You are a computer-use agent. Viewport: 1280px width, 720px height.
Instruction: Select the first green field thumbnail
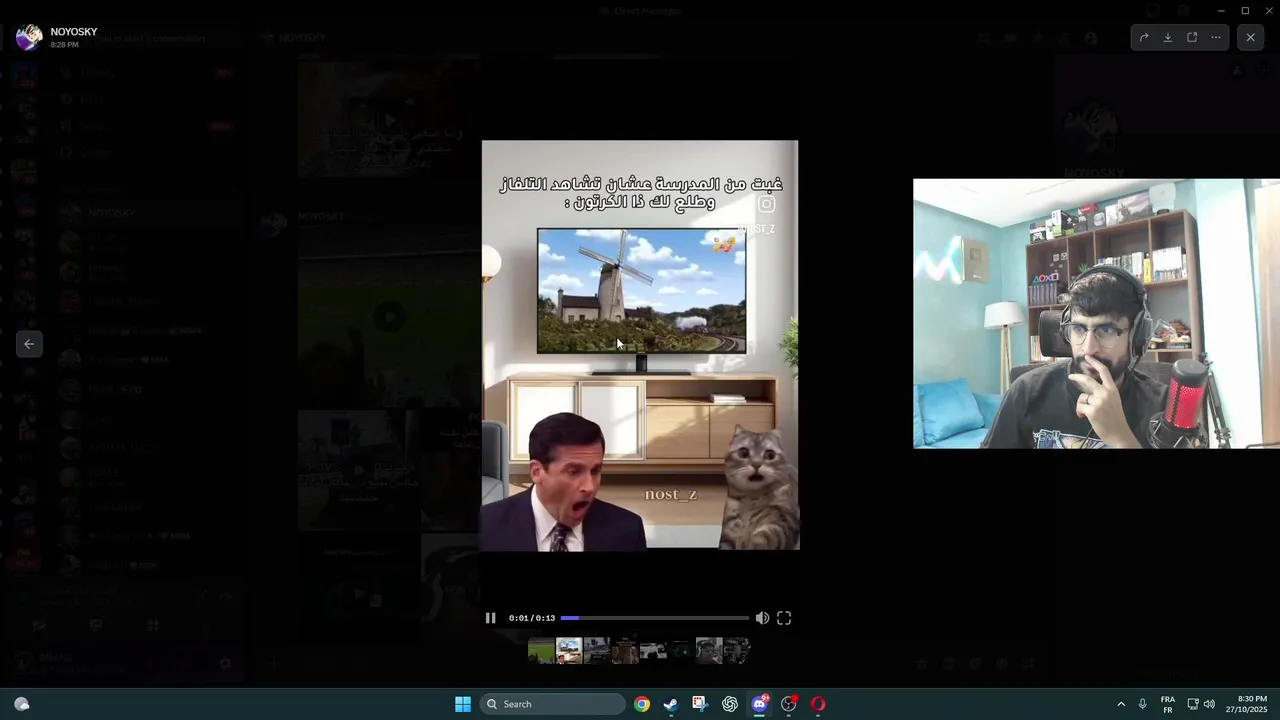point(541,651)
